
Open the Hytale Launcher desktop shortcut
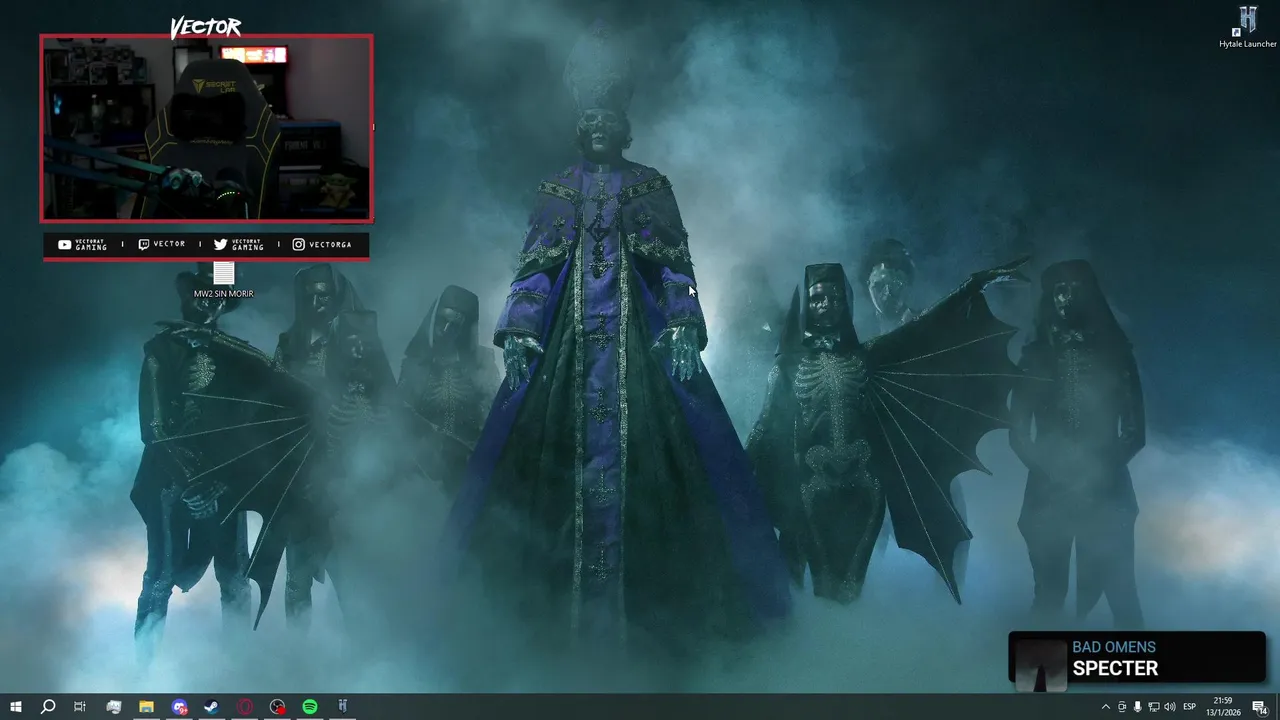click(x=1247, y=27)
